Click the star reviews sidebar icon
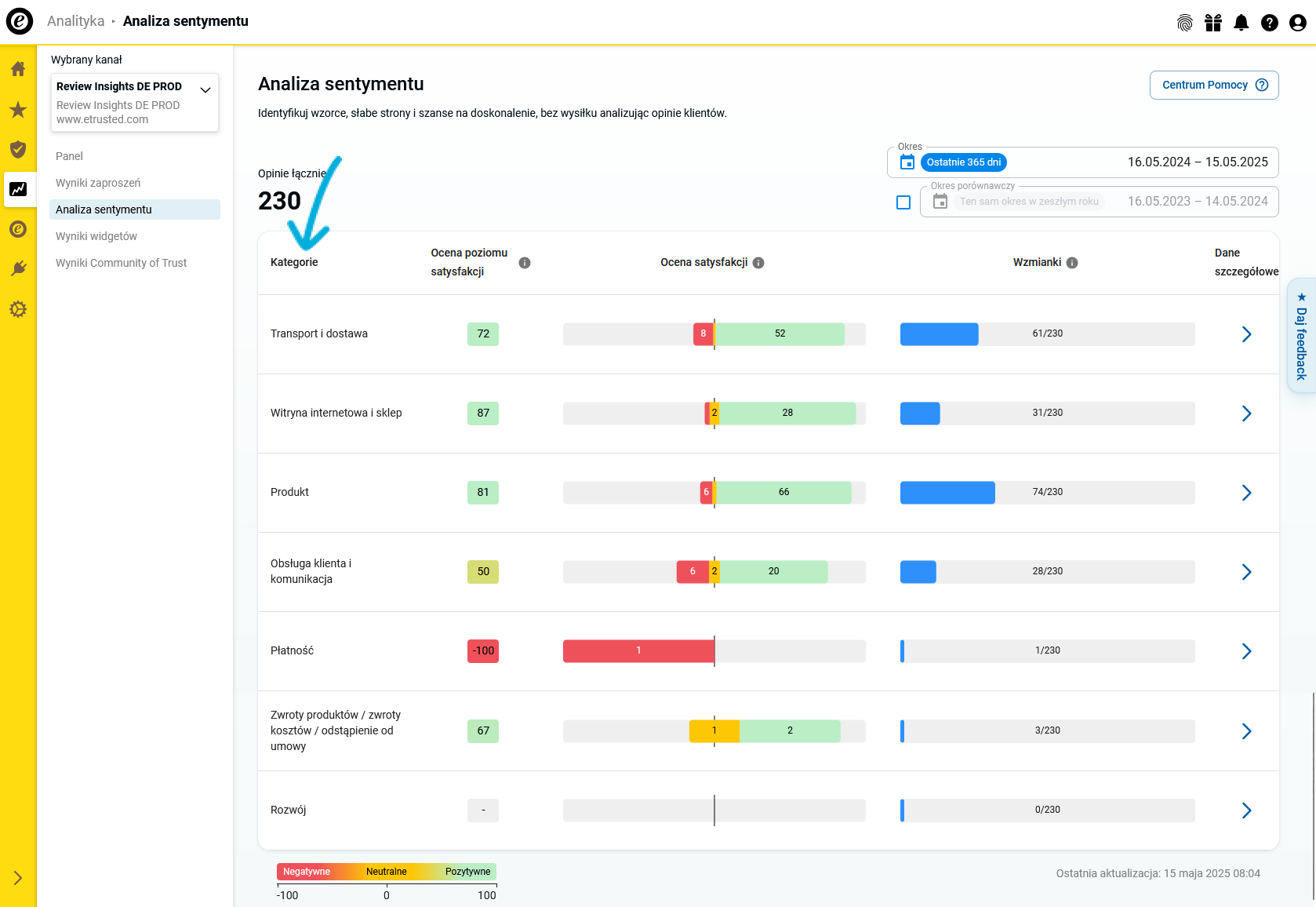Viewport: 1316px width, 907px height. click(18, 110)
